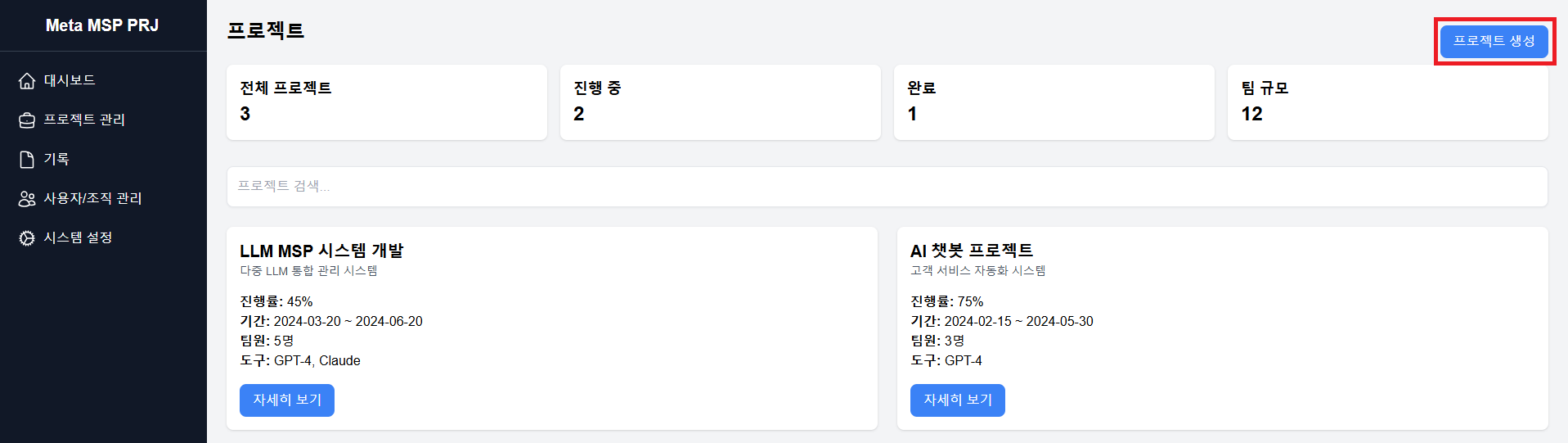This screenshot has width=1568, height=443.
Task: Go to 프로젝트 관리 in the sidebar
Action: pyautogui.click(x=103, y=120)
